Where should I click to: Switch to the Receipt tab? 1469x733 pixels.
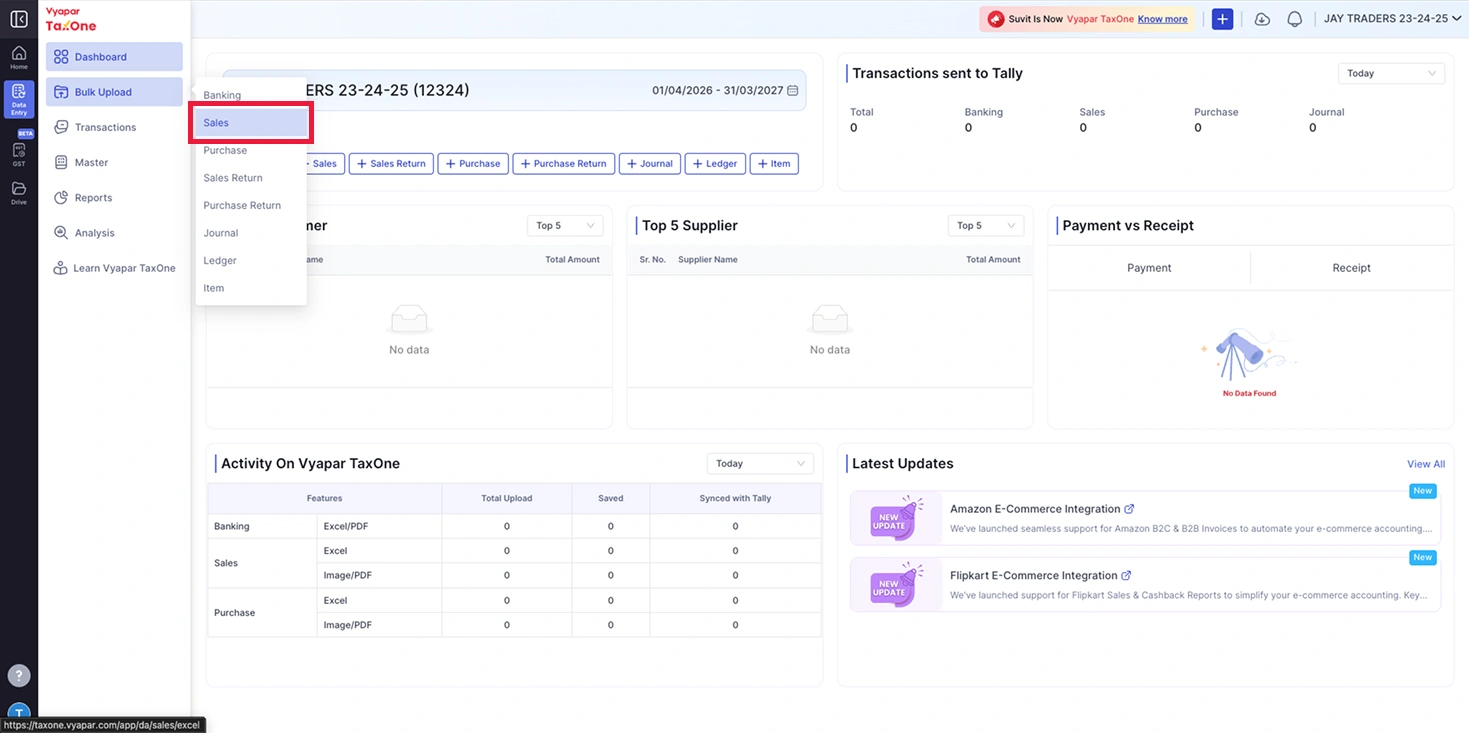1351,268
